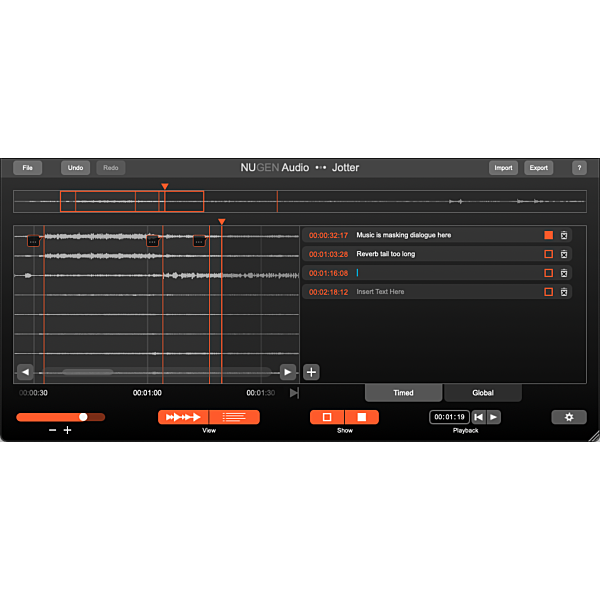This screenshot has width=600, height=600.
Task: Click the overview playhead triangle at top
Action: coord(165,186)
